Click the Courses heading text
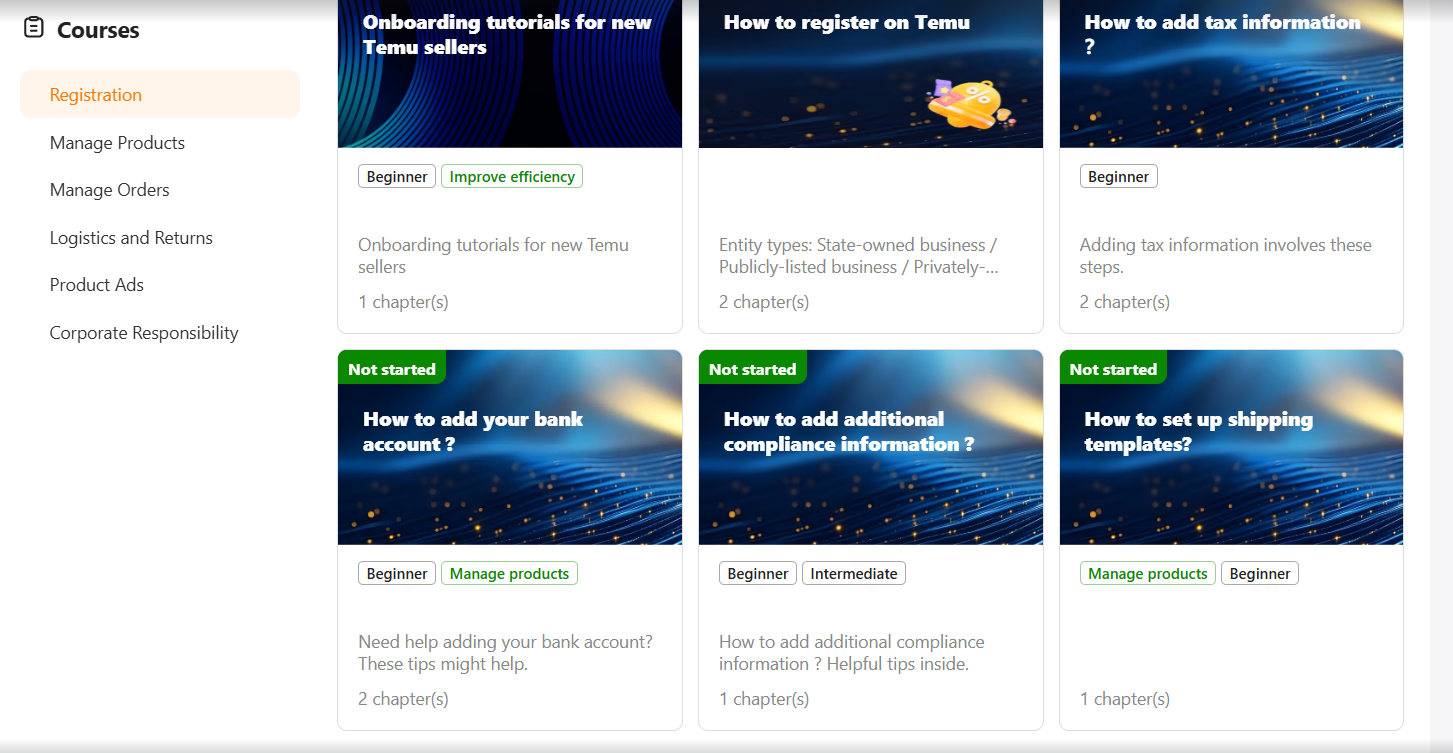The image size is (1453, 753). [x=98, y=30]
